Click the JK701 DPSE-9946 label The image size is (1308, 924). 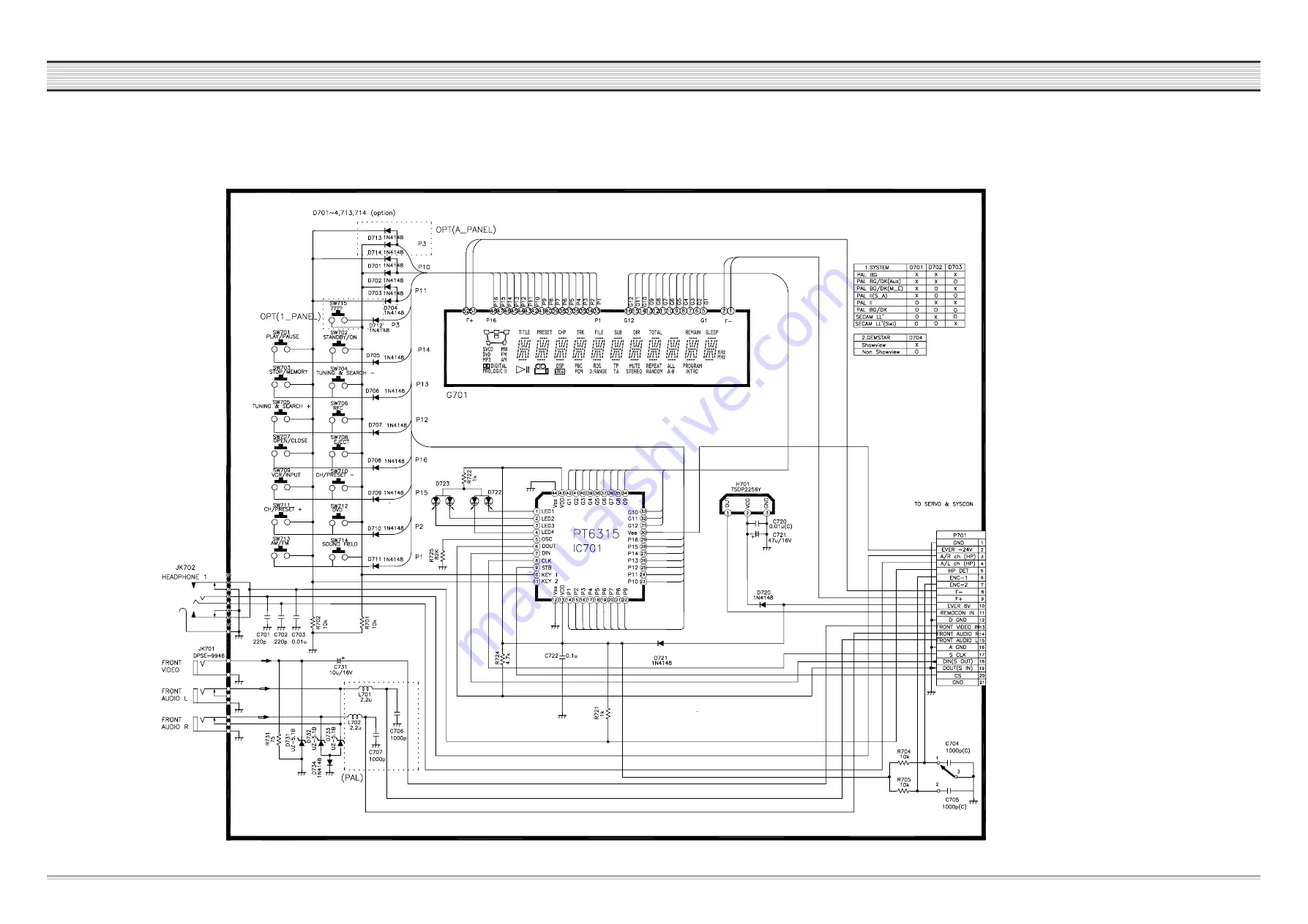click(x=209, y=652)
